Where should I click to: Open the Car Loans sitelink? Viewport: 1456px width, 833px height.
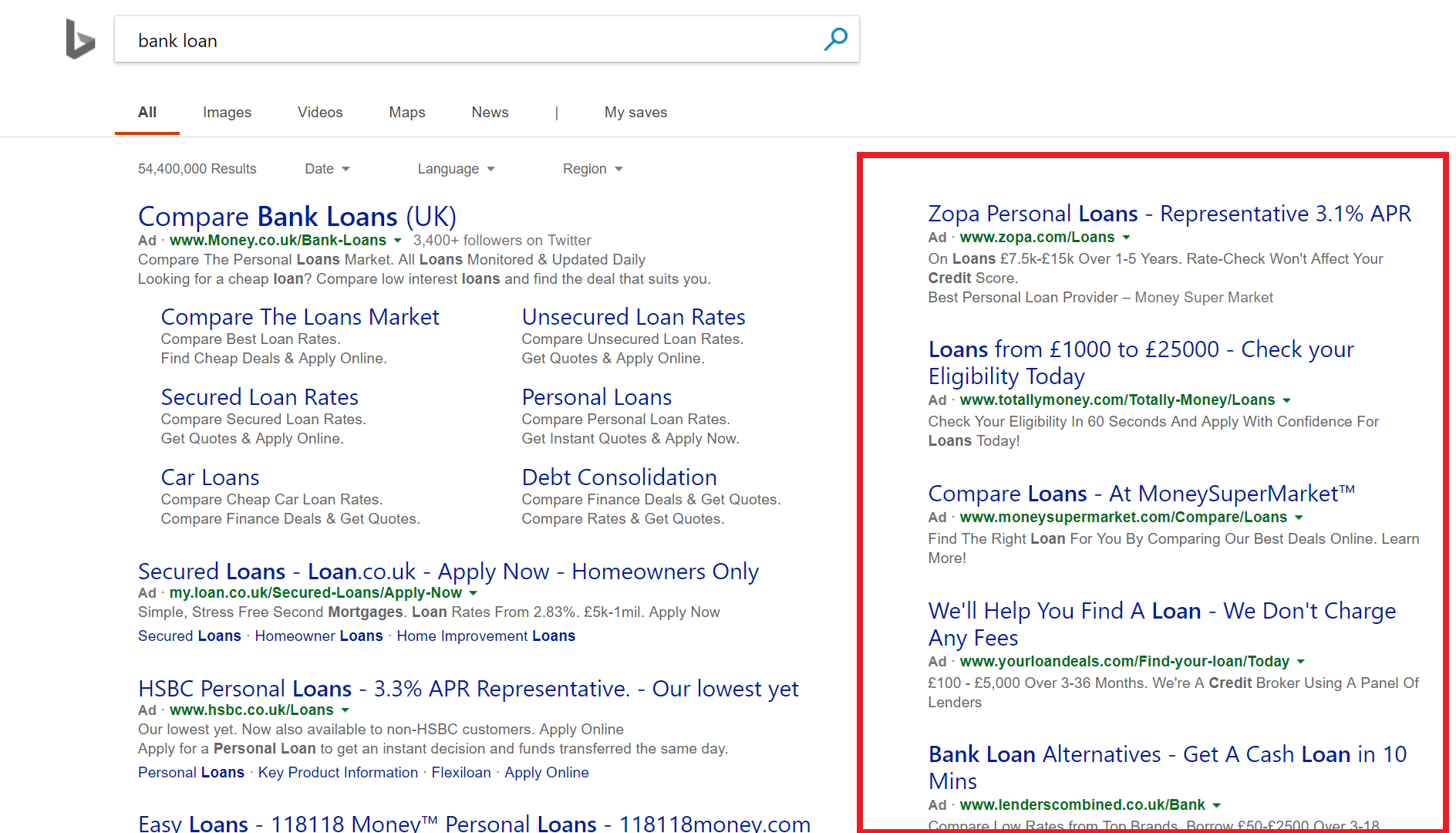[x=210, y=477]
